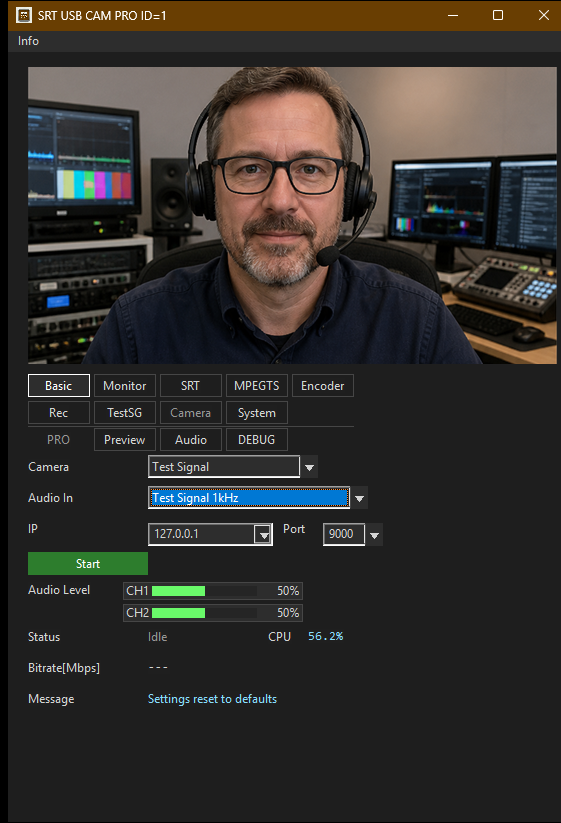Open the Audio tab
Screen dimensions: 561x823
(x=190, y=440)
